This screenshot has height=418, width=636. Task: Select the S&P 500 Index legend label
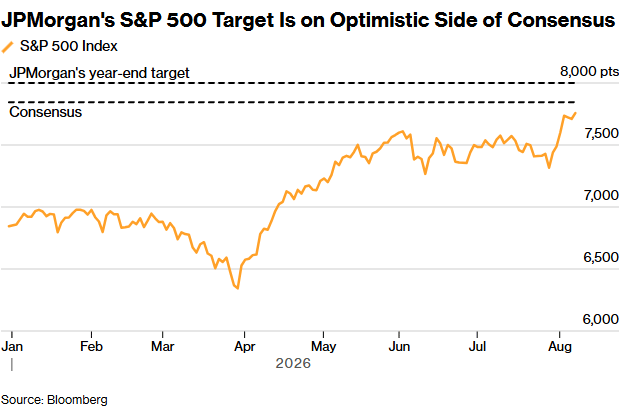[69, 46]
